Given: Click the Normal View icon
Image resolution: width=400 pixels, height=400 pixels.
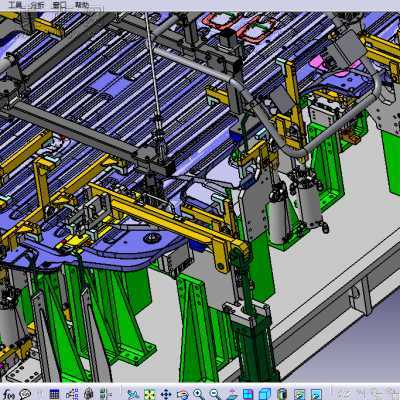Looking at the screenshot, I should [232, 394].
